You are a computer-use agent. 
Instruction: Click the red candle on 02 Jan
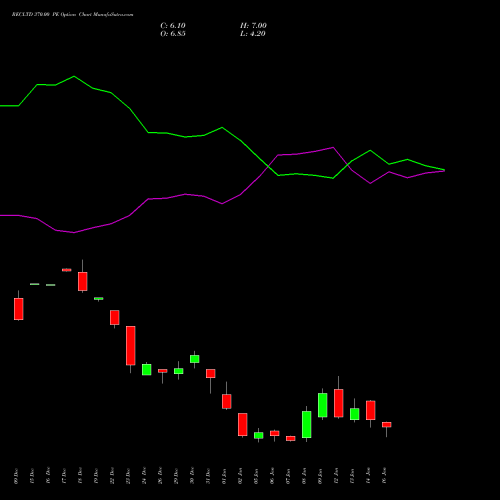(243, 424)
